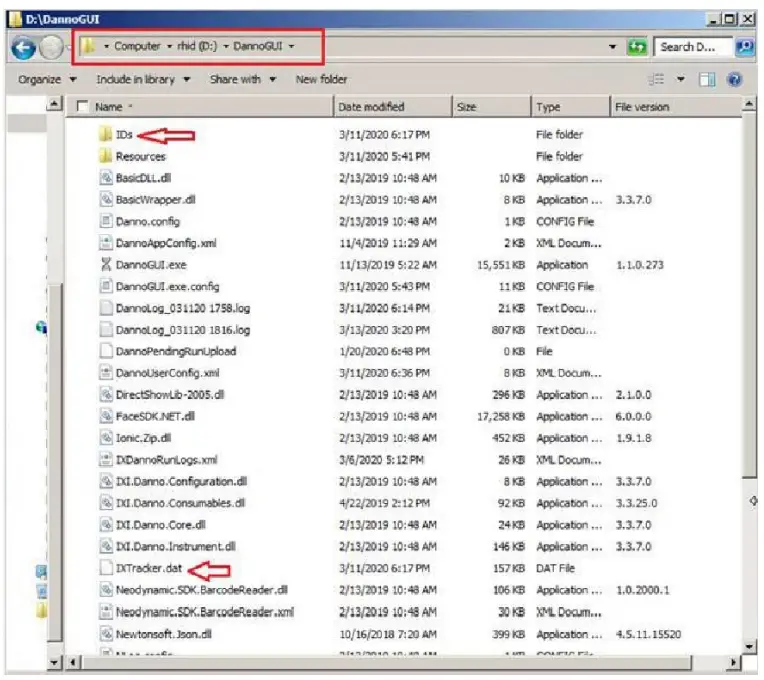The width and height of the screenshot is (764, 680).
Task: Click the Ionic.Zip.dll file icon
Action: tap(105, 438)
